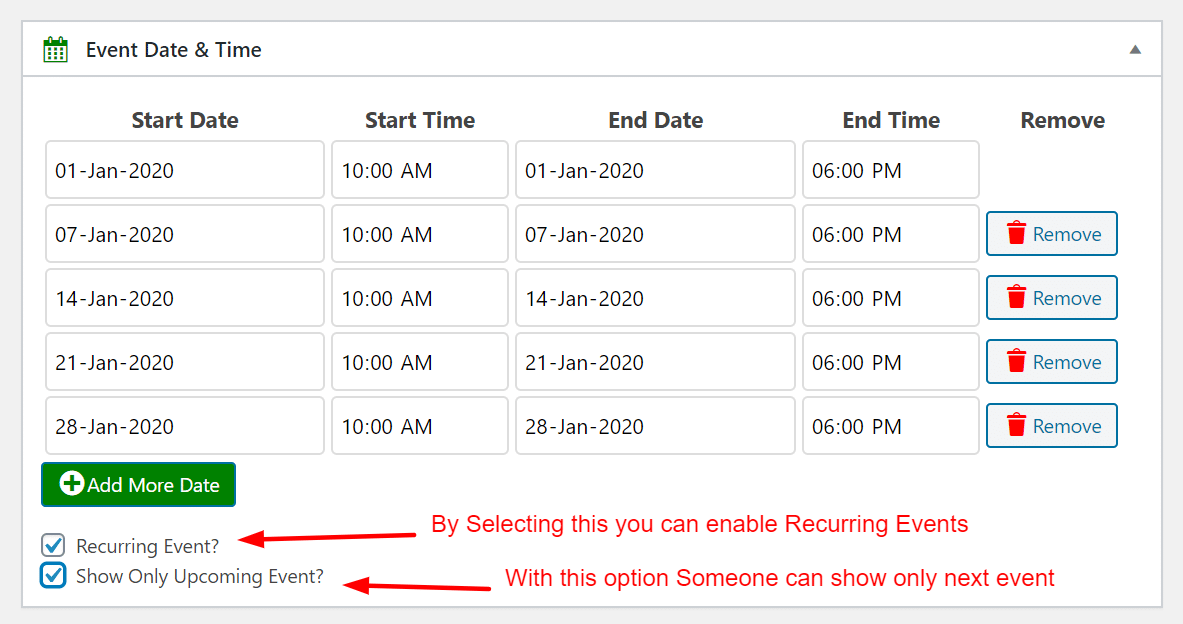The height and width of the screenshot is (624, 1183).
Task: Select the Event Date & Time header title
Action: coord(176,49)
